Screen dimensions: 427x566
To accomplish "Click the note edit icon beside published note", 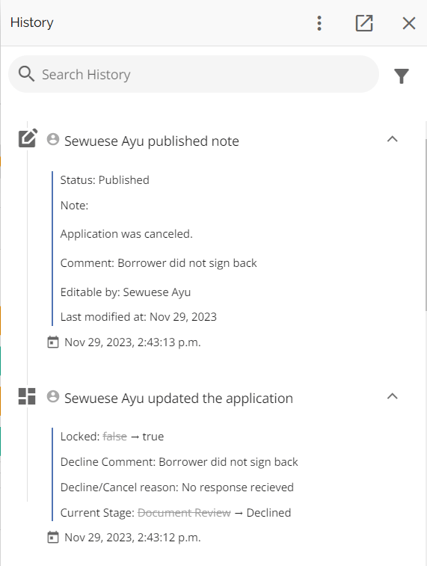I will [28, 138].
